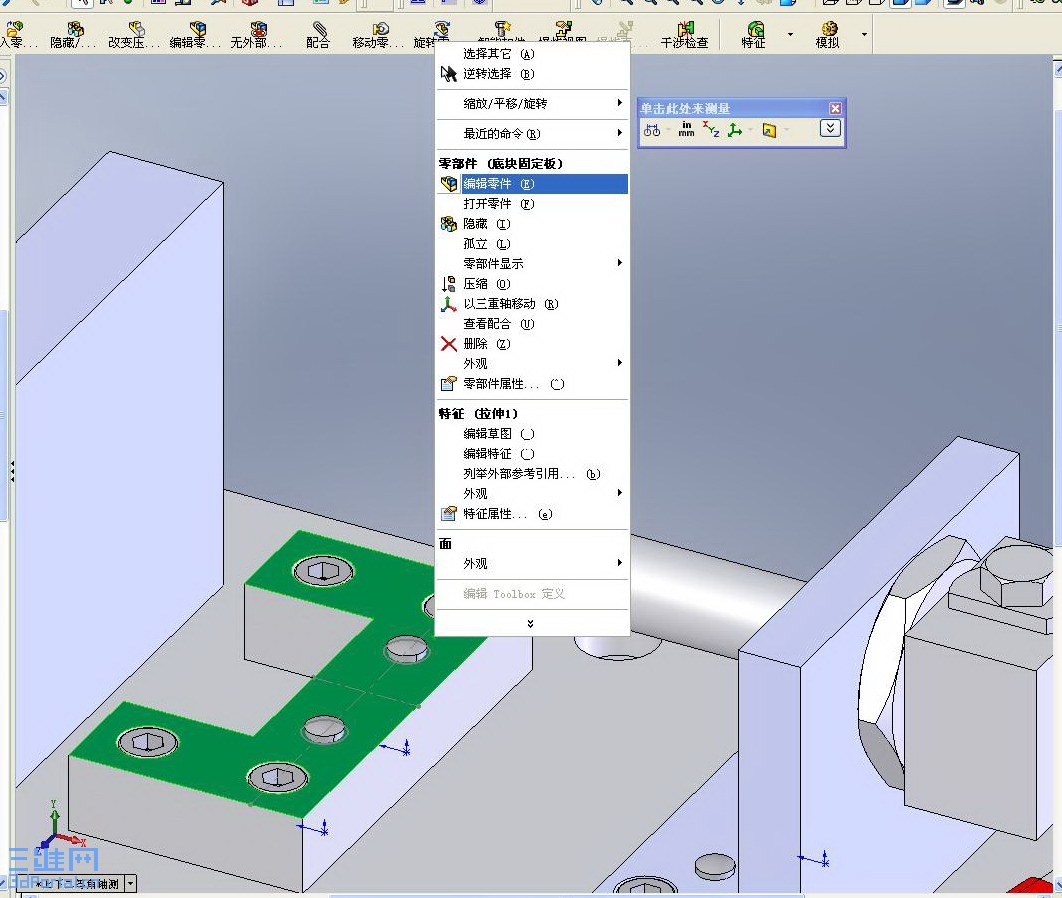The height and width of the screenshot is (898, 1062).
Task: Expand Appearance (外观) under the feature 拉伸1 section
Action: click(532, 493)
